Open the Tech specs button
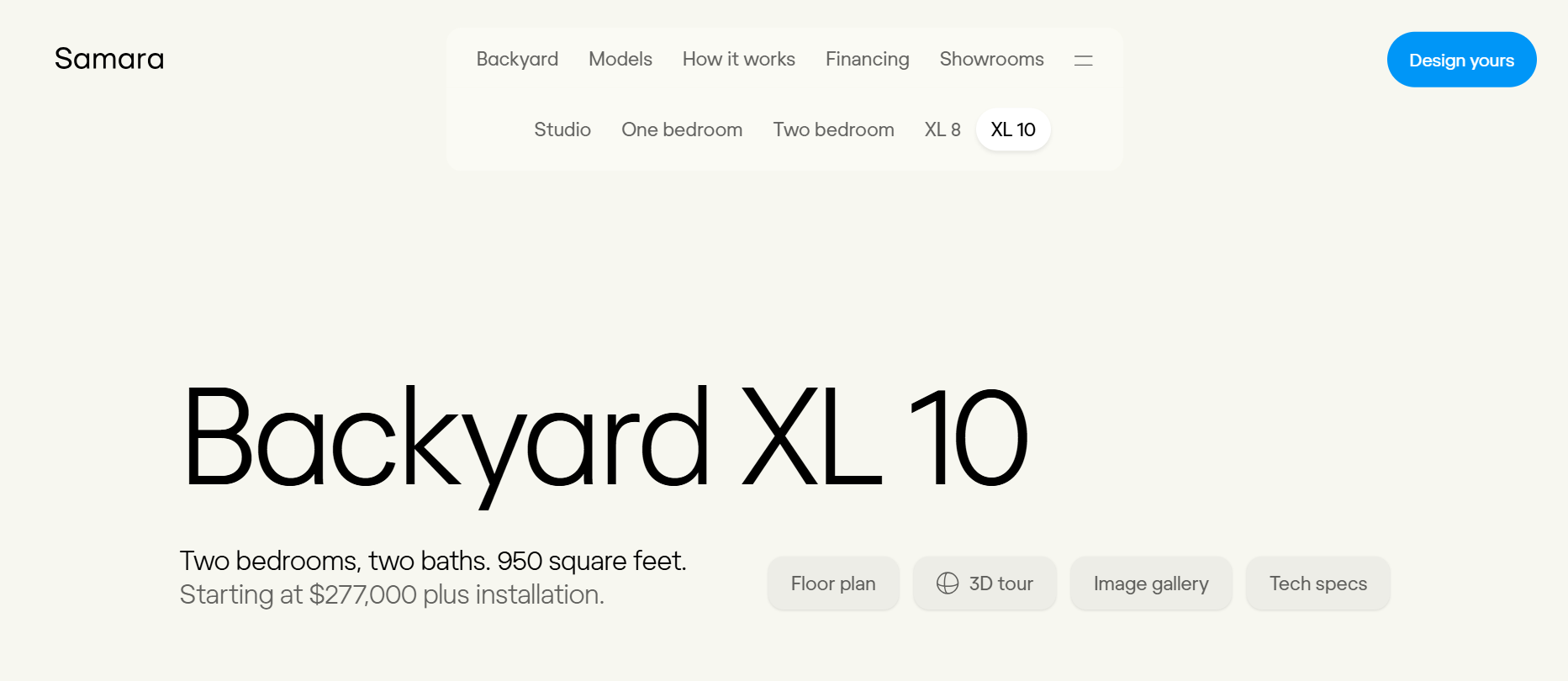 pyautogui.click(x=1318, y=583)
